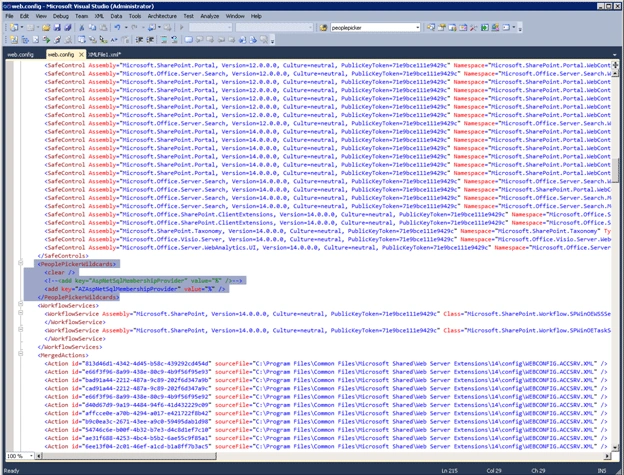Image resolution: width=624 pixels, height=475 pixels.
Task: Open the Tools menu
Action: (135, 16)
